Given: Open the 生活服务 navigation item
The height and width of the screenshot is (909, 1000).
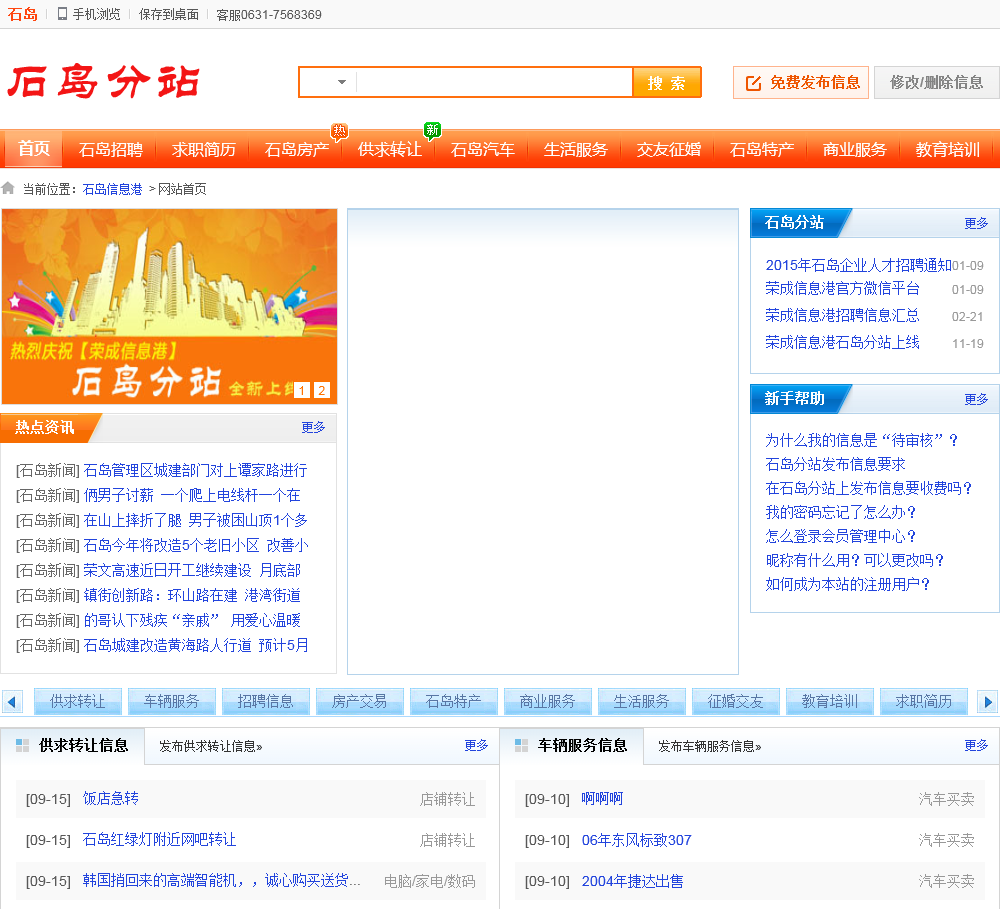Looking at the screenshot, I should click(575, 149).
